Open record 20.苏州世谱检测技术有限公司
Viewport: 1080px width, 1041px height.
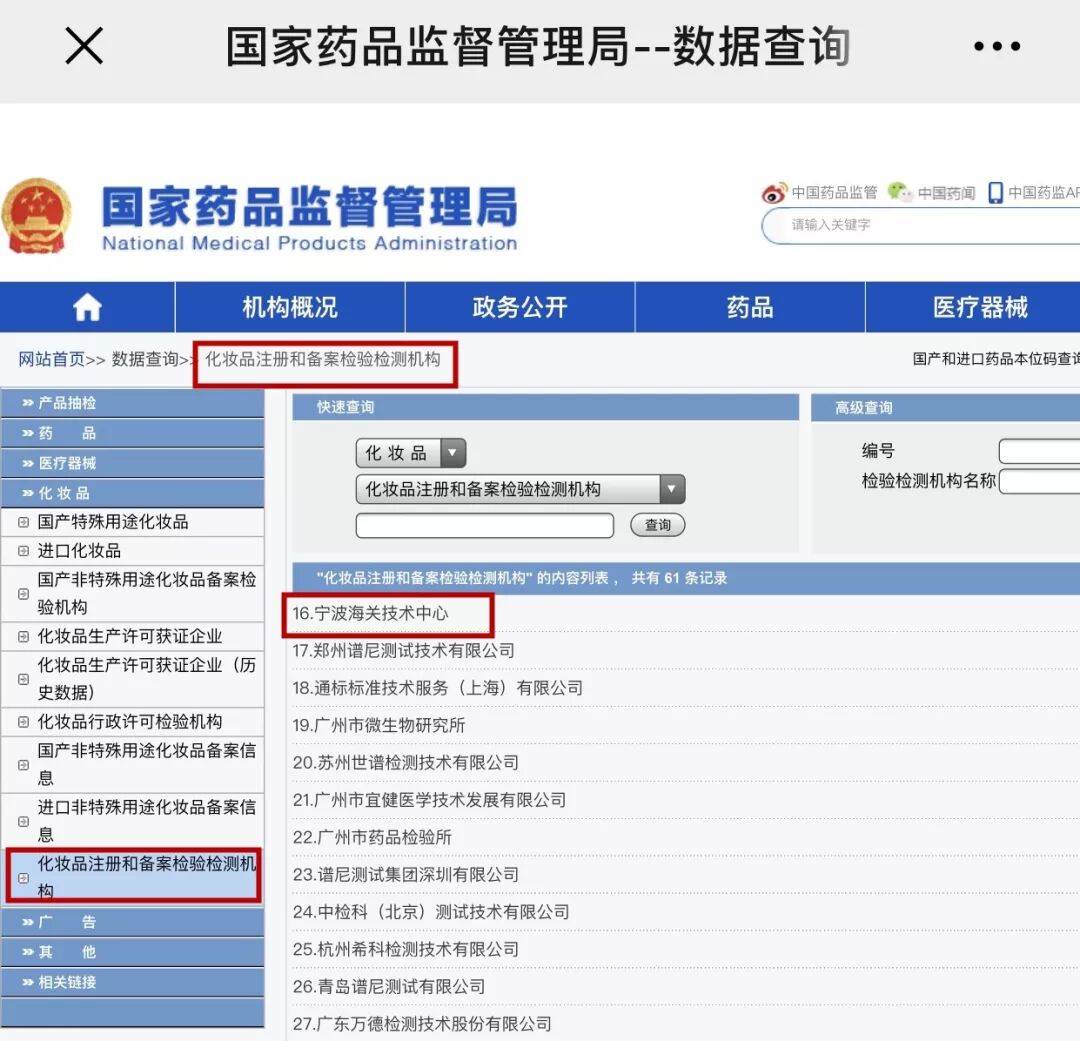pos(405,763)
